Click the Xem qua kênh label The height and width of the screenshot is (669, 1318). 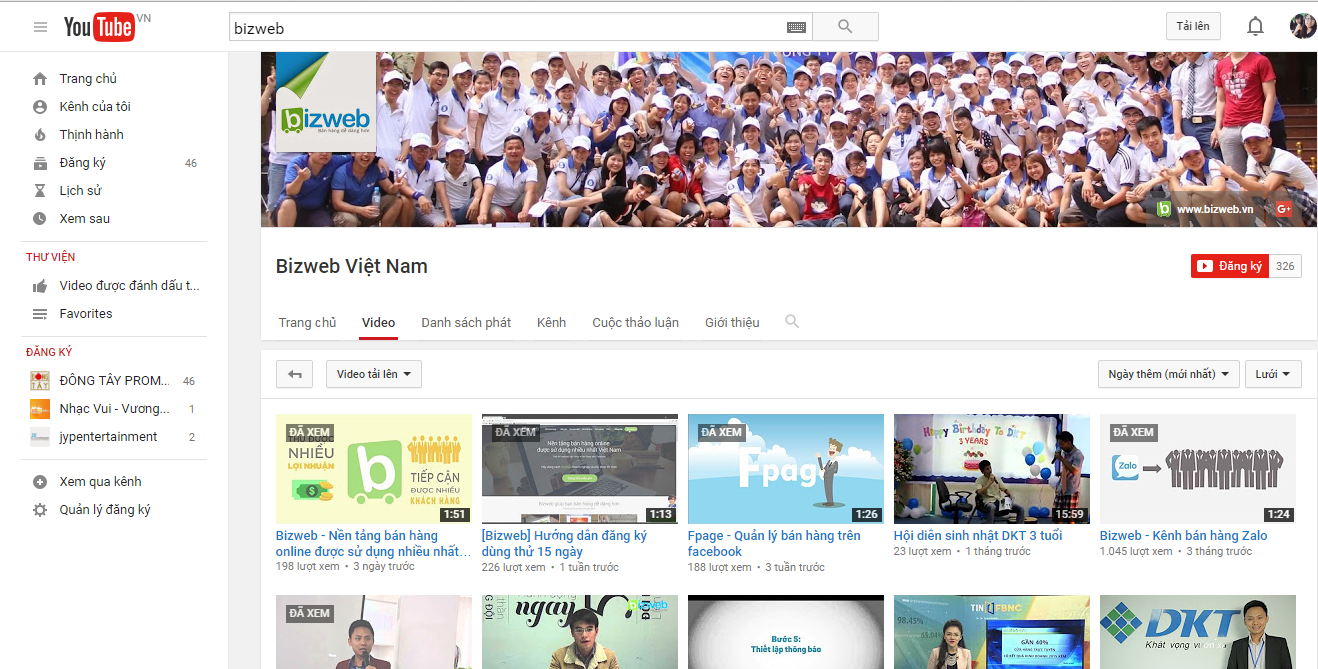click(x=101, y=482)
